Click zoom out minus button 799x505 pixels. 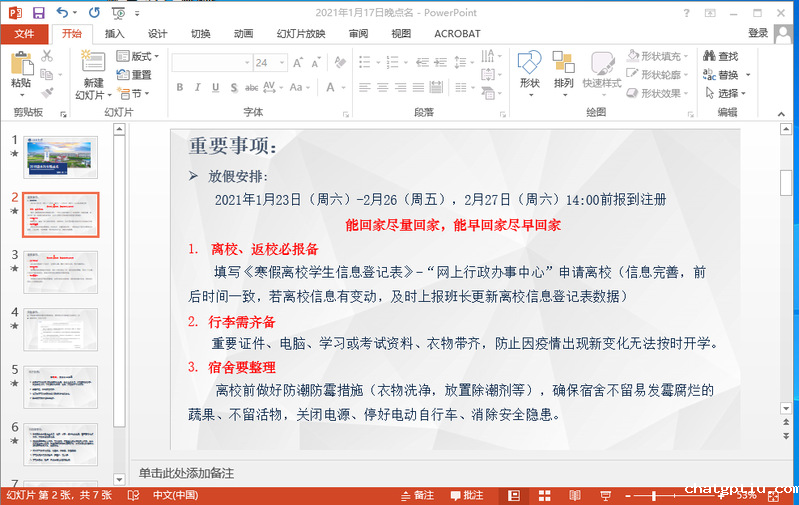click(x=628, y=495)
